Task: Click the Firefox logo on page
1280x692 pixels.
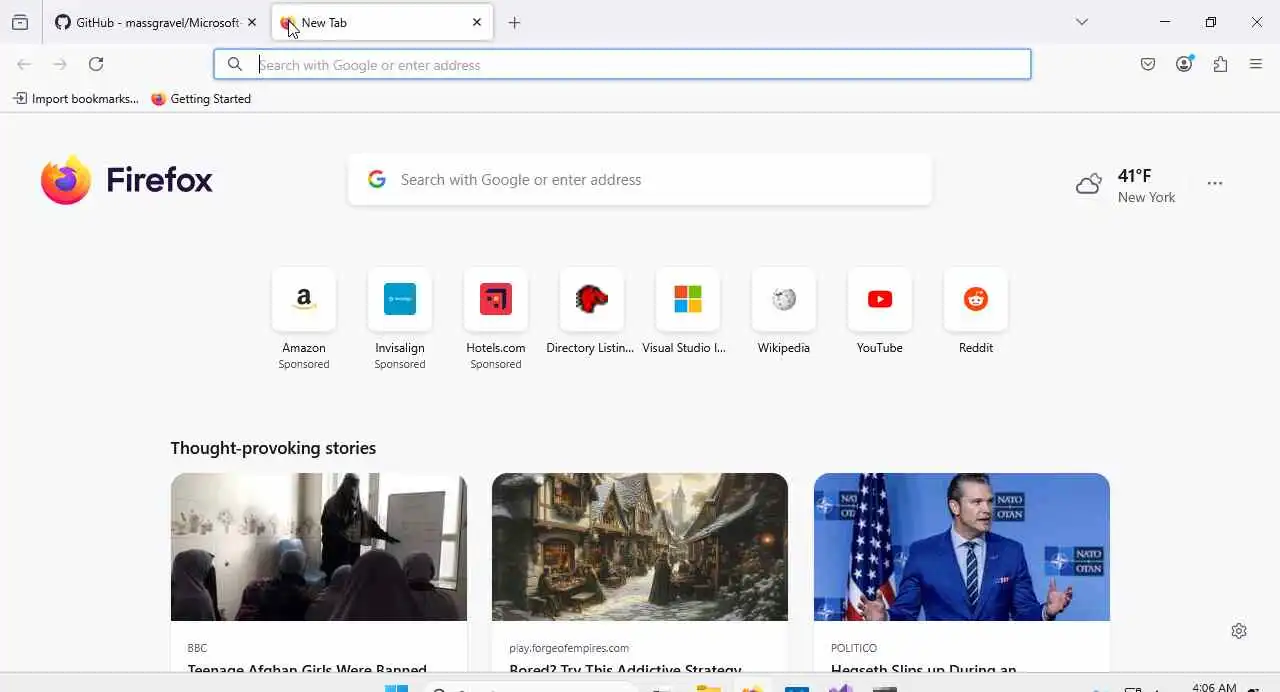Action: [x=127, y=180]
